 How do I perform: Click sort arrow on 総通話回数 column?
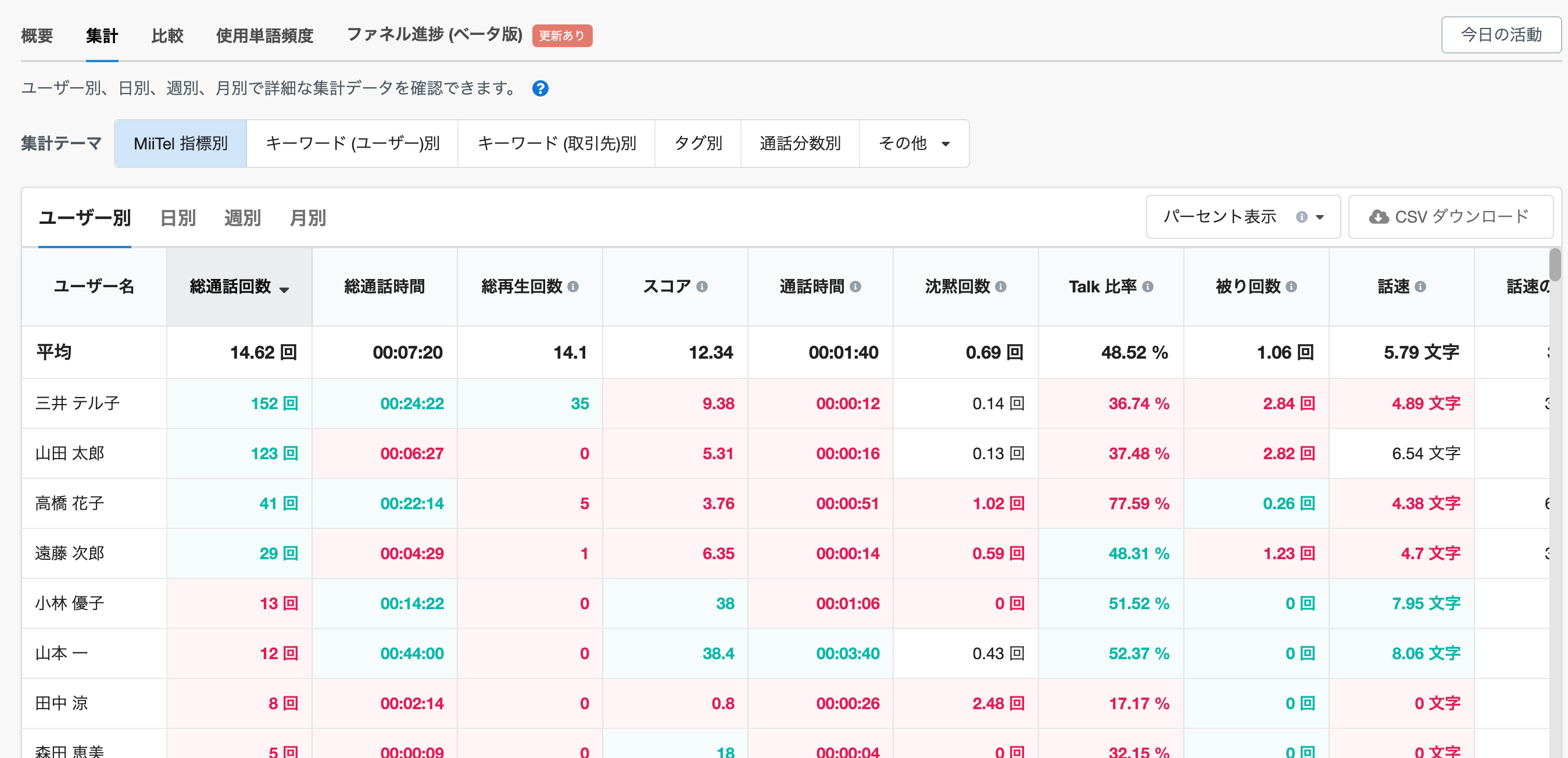284,290
